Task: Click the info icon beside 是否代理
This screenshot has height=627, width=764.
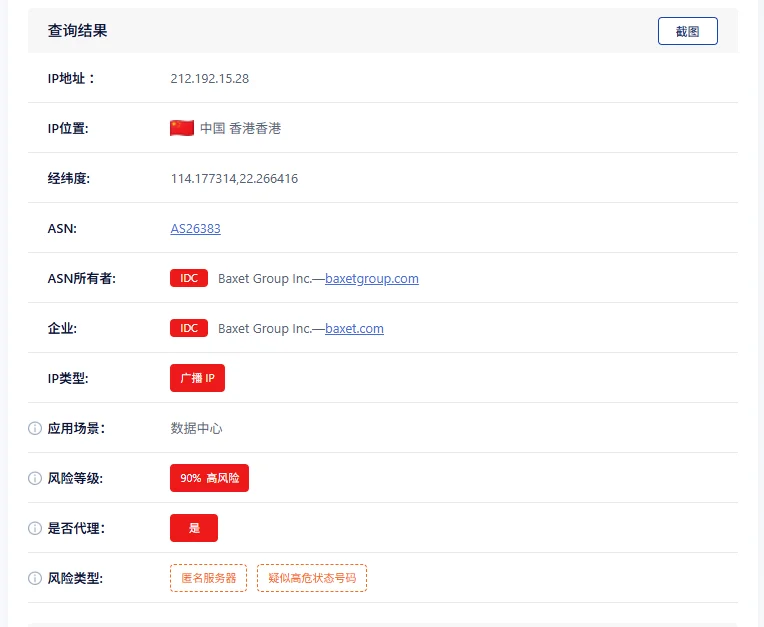Action: [35, 528]
